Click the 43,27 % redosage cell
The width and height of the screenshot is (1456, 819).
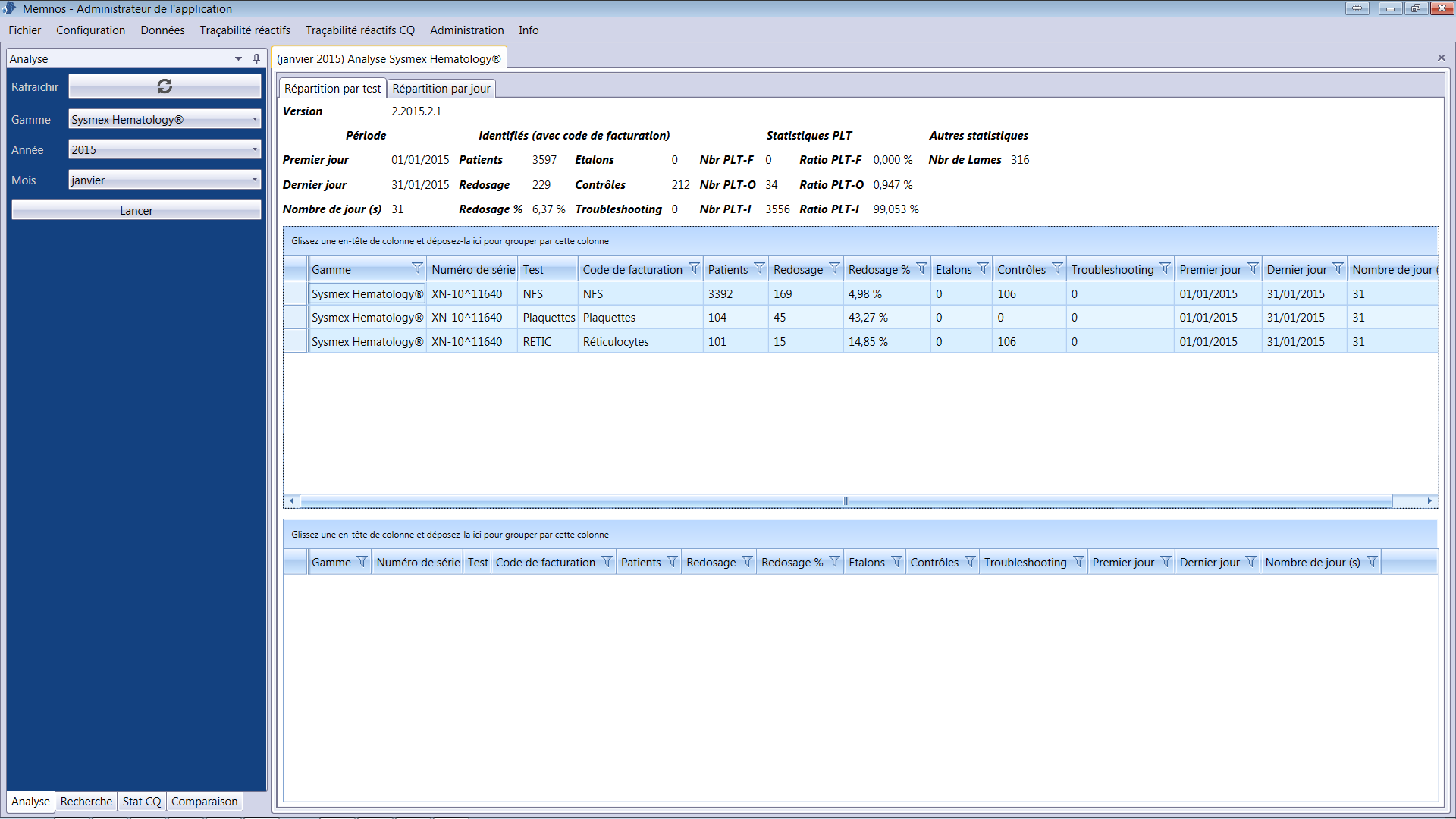(x=886, y=317)
